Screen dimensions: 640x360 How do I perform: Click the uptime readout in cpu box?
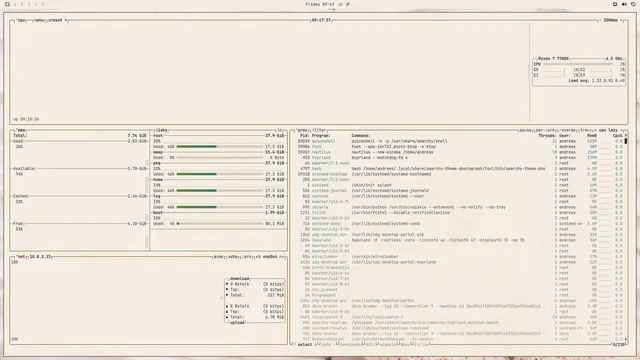point(26,119)
